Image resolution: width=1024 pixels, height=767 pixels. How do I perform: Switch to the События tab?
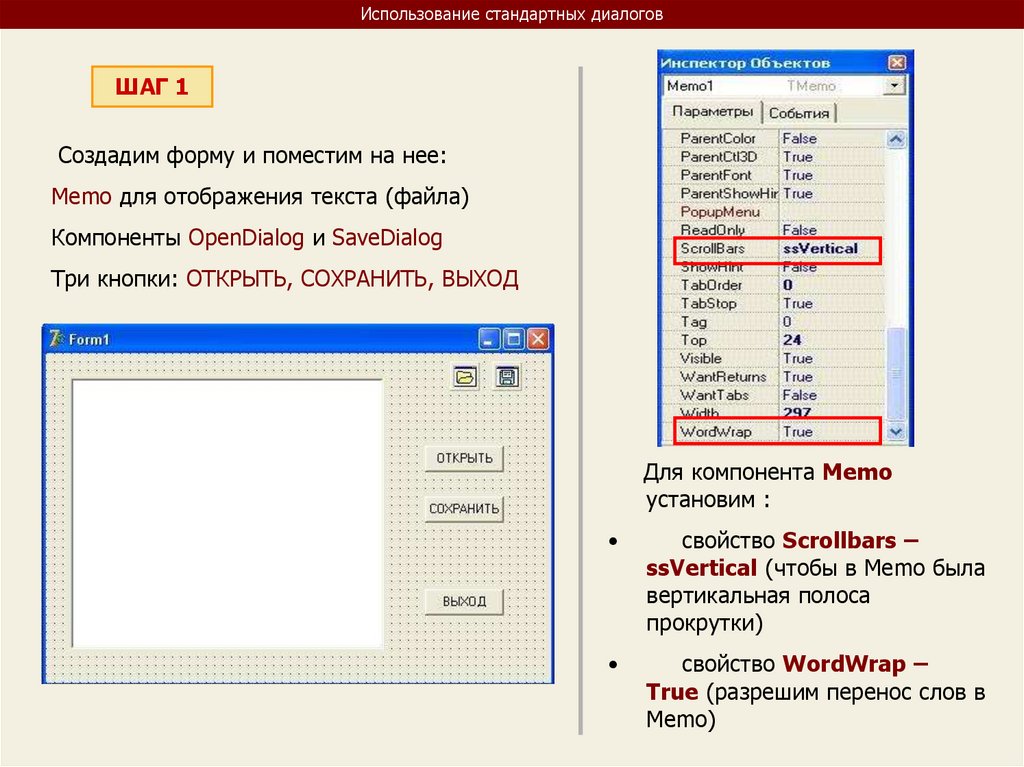(799, 113)
